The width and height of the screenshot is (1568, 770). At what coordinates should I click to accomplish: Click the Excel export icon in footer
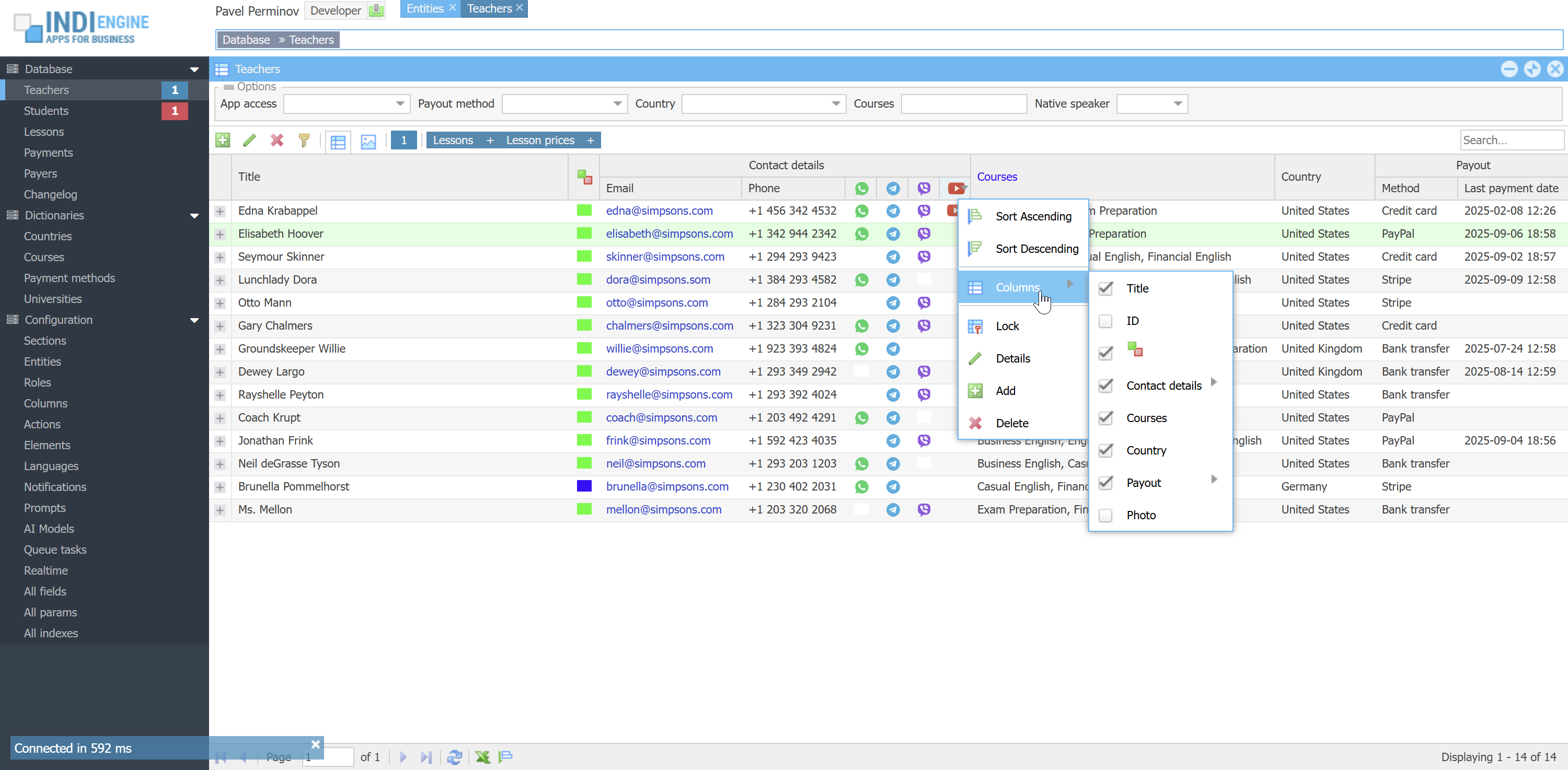(483, 756)
